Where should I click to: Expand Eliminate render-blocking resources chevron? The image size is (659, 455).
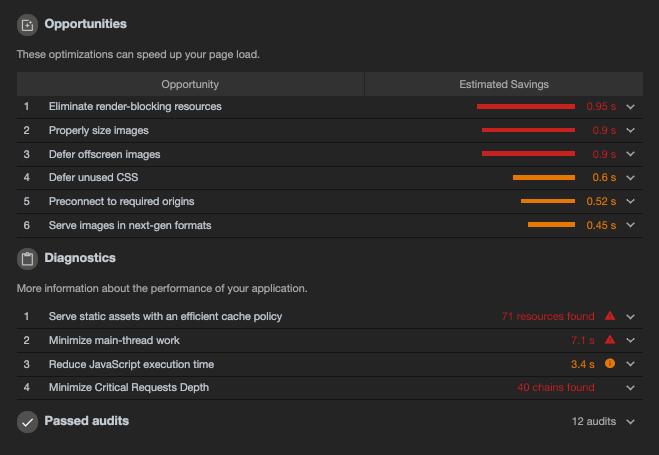(630, 107)
